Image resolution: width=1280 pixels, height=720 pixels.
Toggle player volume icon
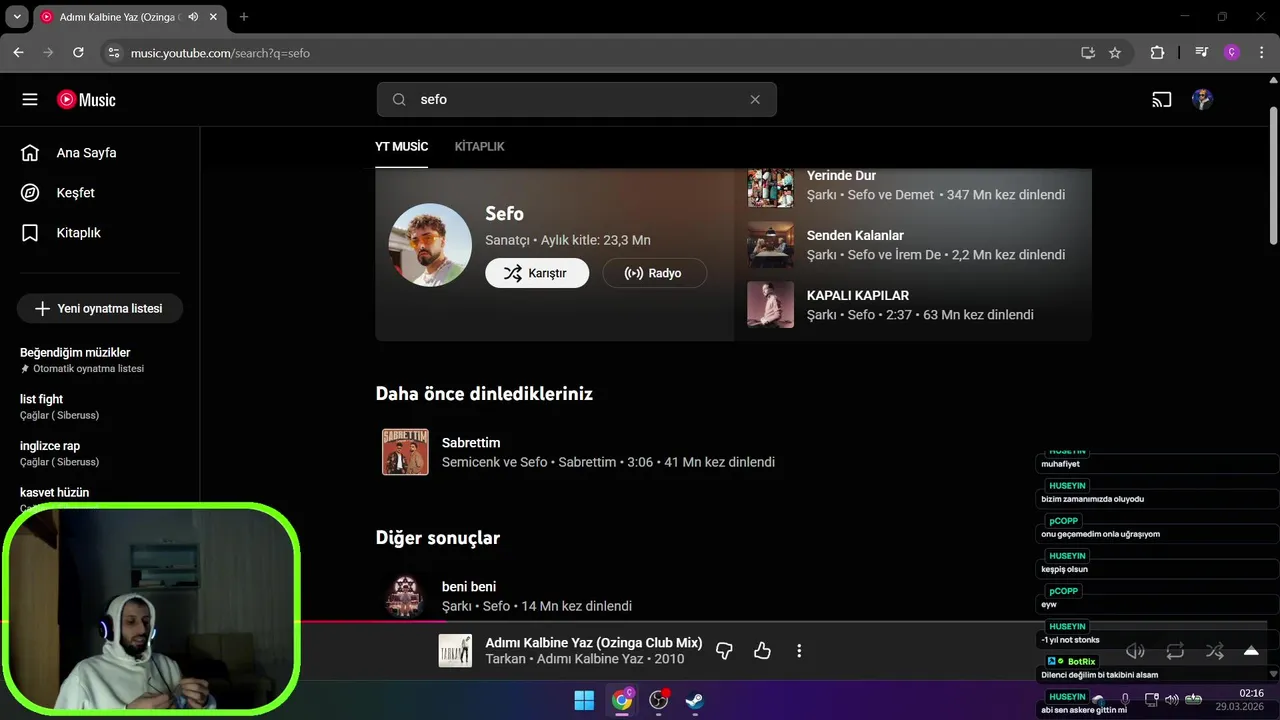point(1135,651)
